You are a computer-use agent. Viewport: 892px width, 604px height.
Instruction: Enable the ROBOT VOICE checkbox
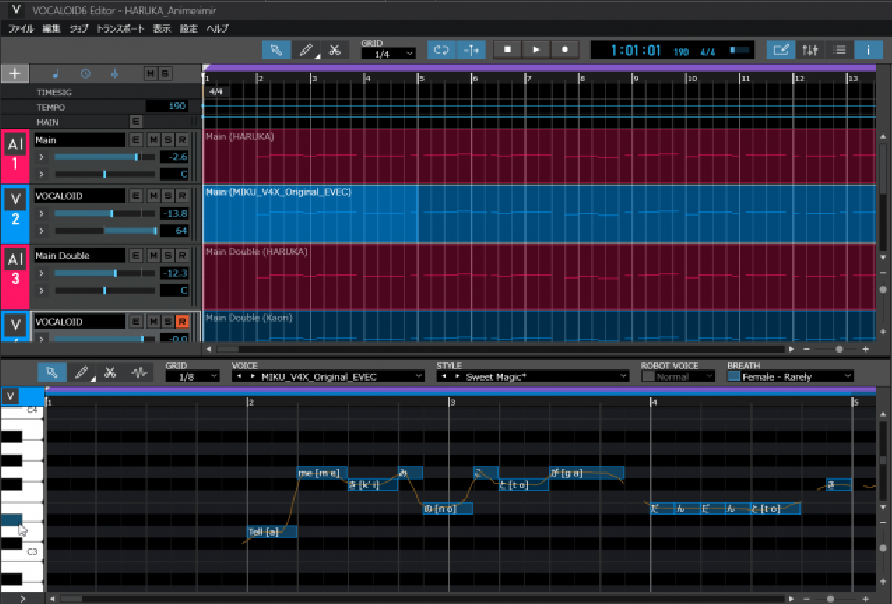click(x=648, y=377)
